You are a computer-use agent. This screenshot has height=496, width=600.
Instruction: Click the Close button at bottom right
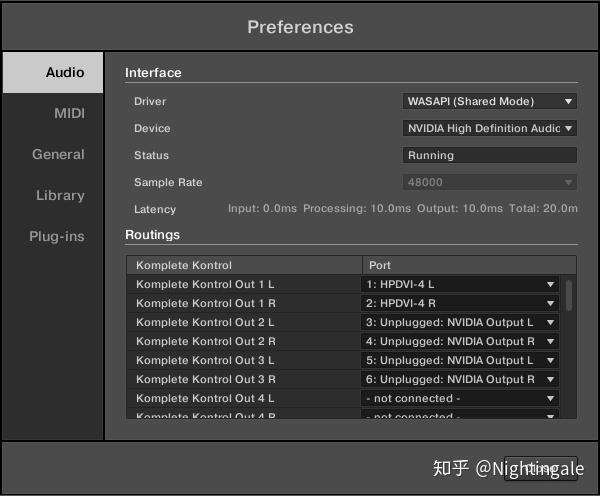(540, 468)
